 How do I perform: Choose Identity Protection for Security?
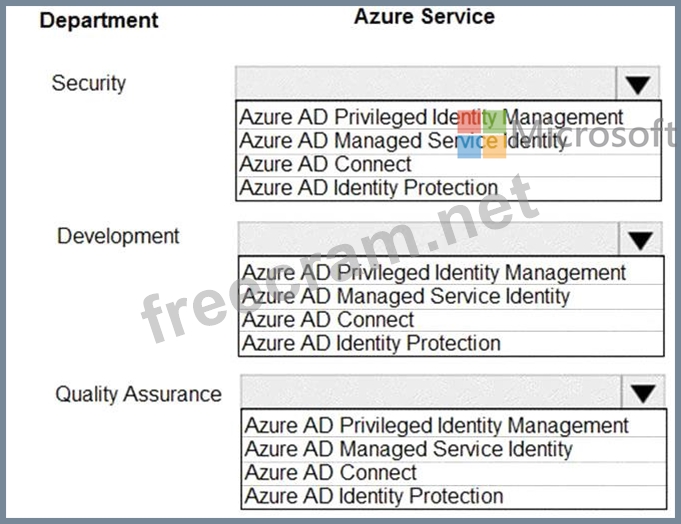[x=369, y=187]
